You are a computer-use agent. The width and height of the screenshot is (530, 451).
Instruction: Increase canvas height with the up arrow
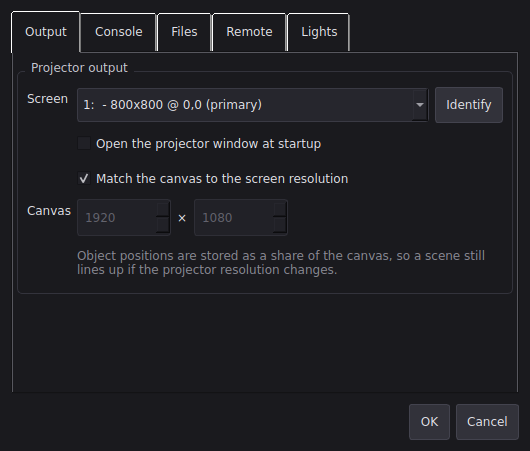tap(280, 210)
